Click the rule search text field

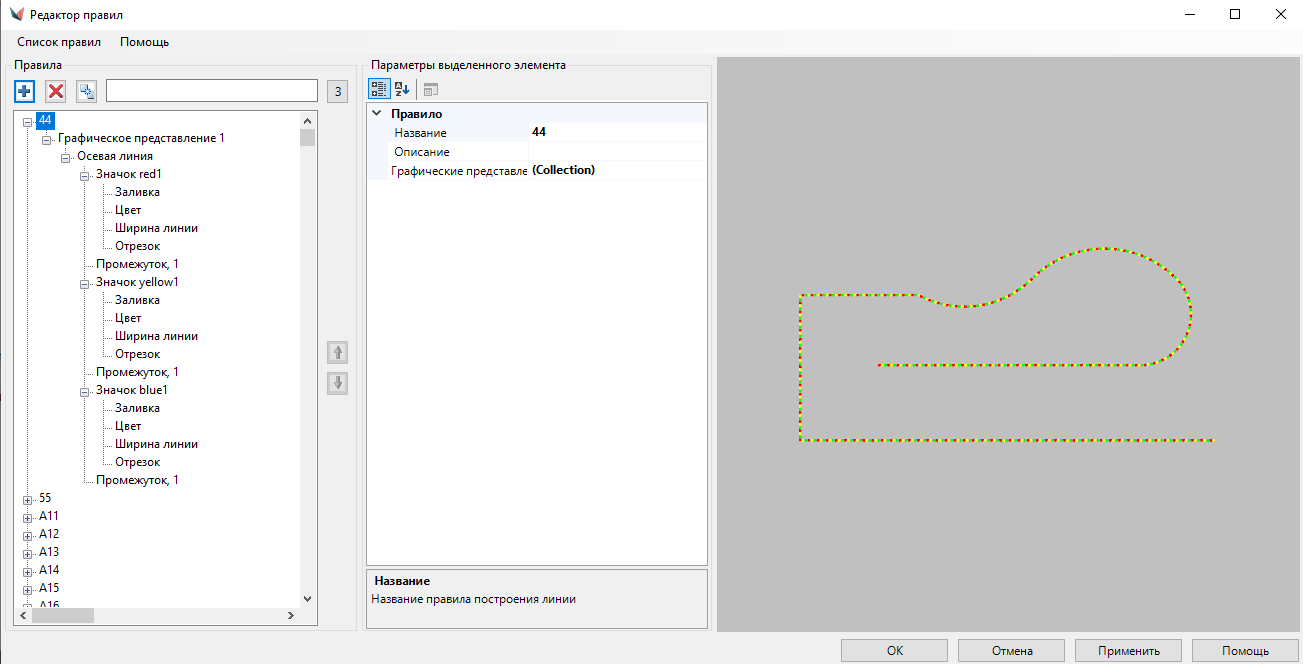tap(212, 92)
